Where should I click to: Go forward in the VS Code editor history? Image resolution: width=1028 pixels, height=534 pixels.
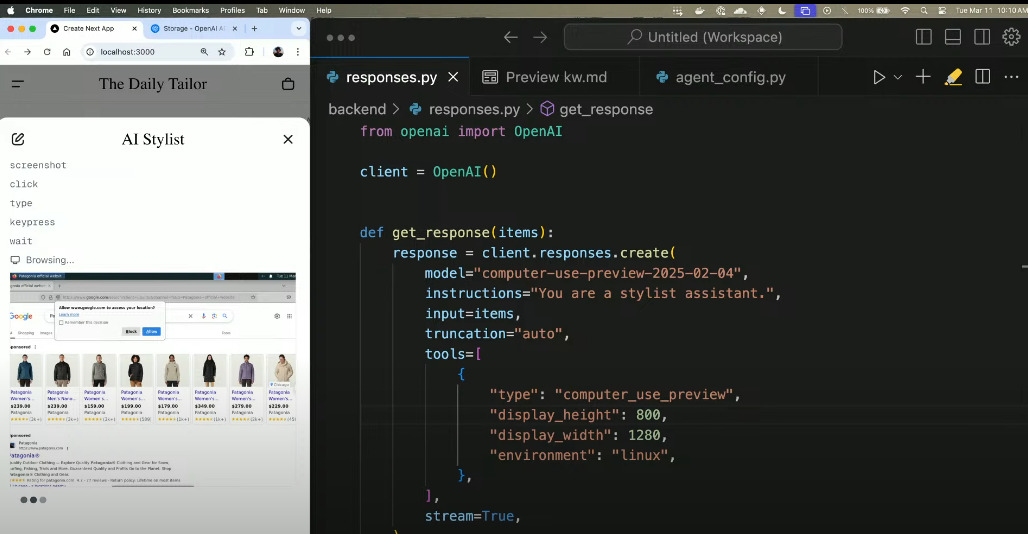[540, 37]
